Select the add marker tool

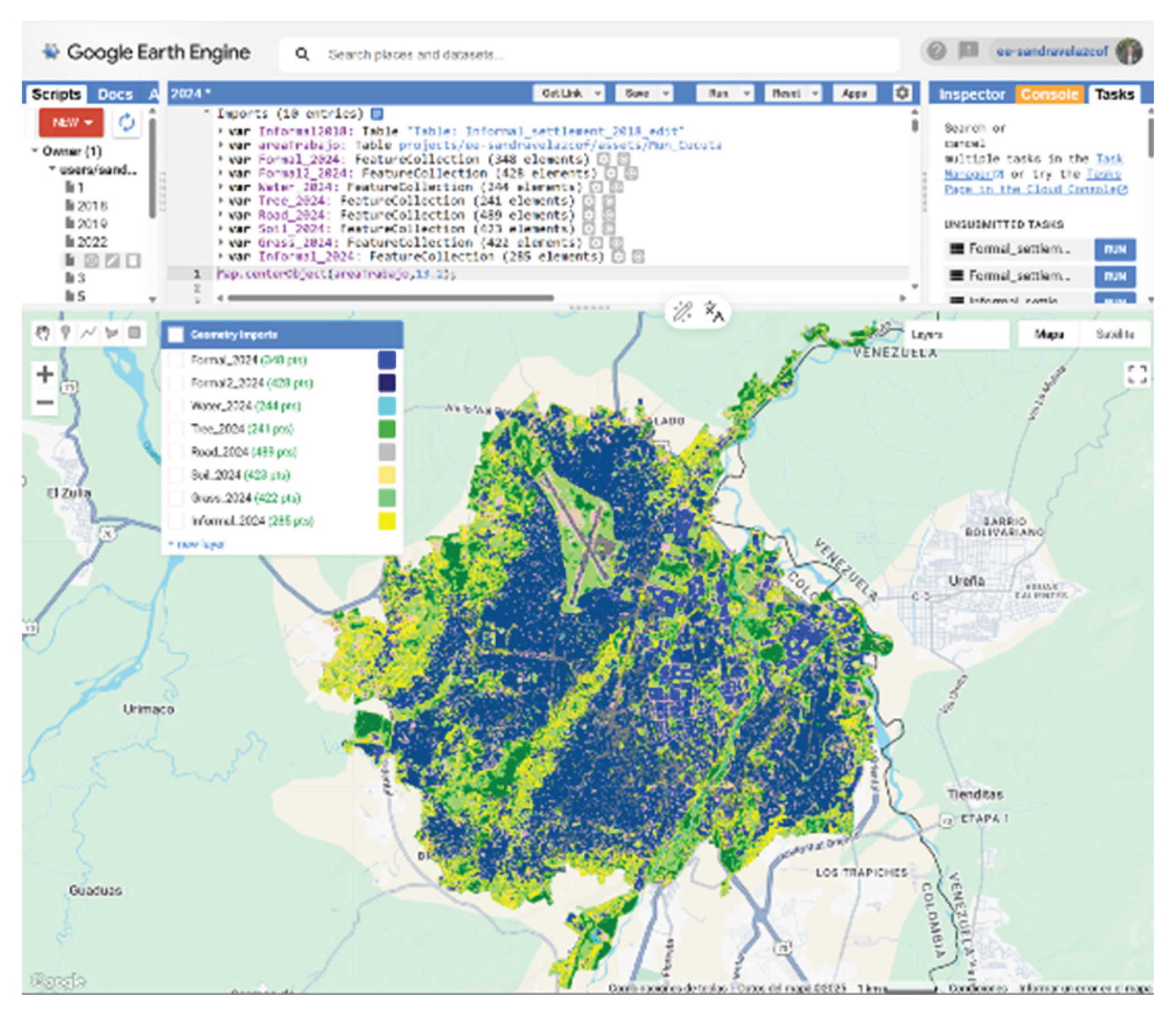pyautogui.click(x=66, y=333)
